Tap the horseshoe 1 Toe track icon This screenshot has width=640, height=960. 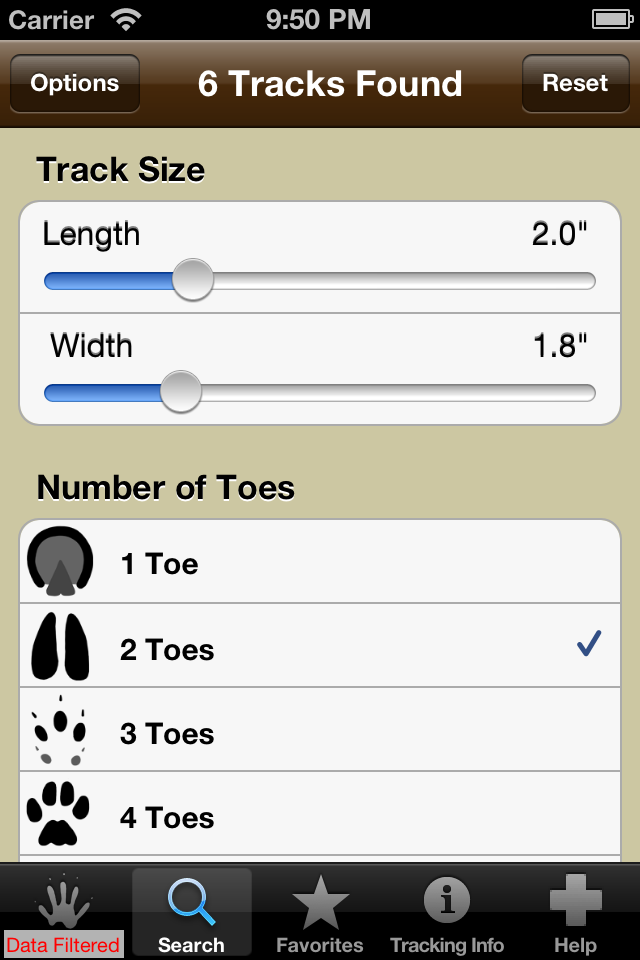[60, 561]
